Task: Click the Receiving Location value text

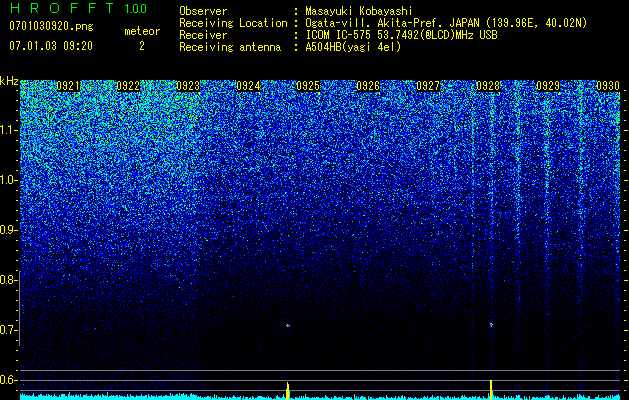Action: (447, 23)
